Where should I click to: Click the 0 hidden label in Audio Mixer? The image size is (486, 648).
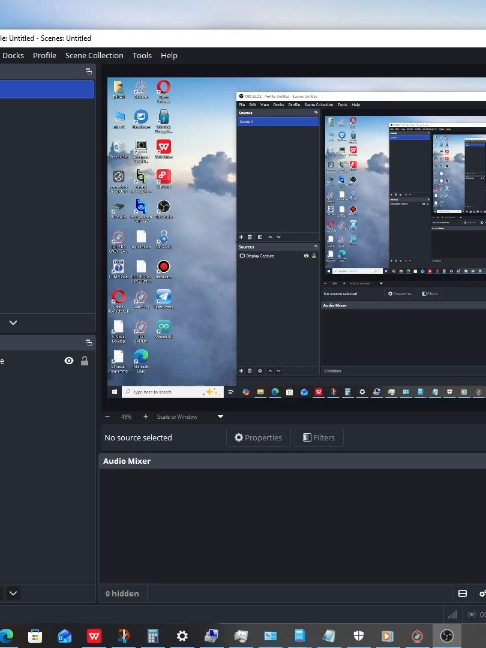click(122, 593)
